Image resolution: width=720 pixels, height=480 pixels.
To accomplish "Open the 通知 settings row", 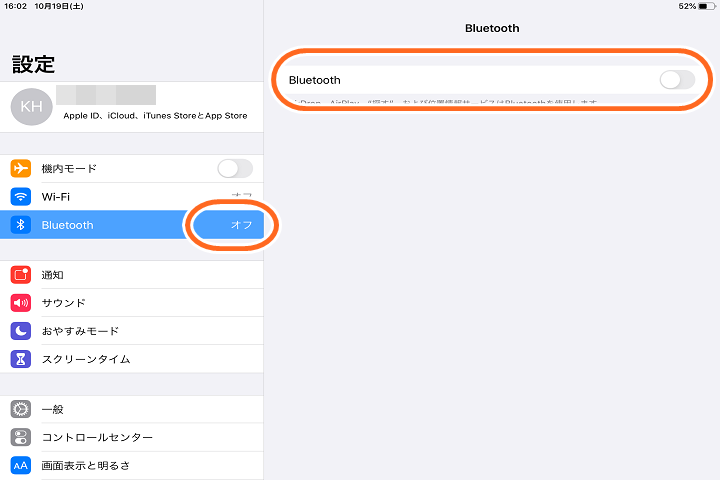I will [132, 275].
